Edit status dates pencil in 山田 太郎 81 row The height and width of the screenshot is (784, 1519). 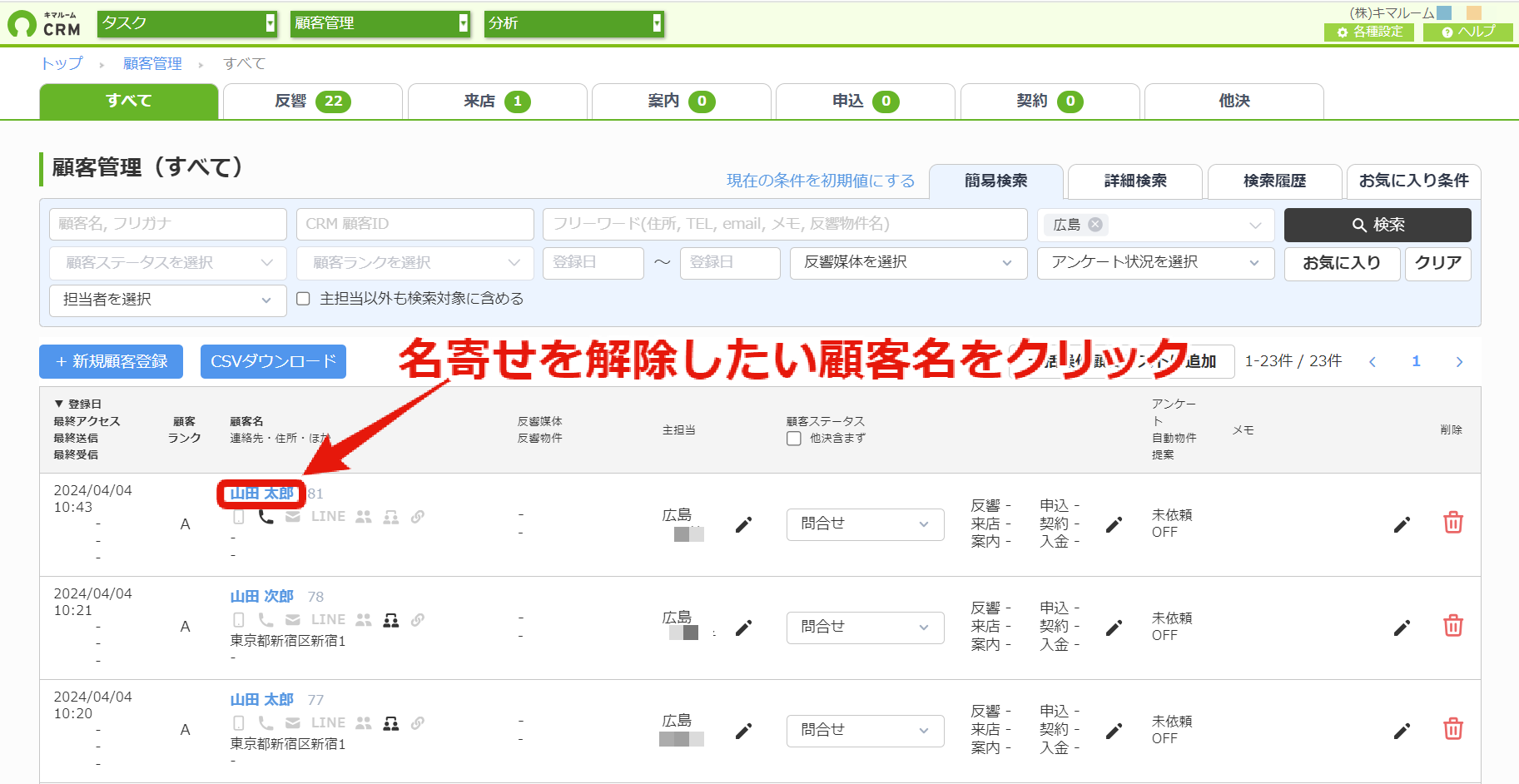[1114, 524]
